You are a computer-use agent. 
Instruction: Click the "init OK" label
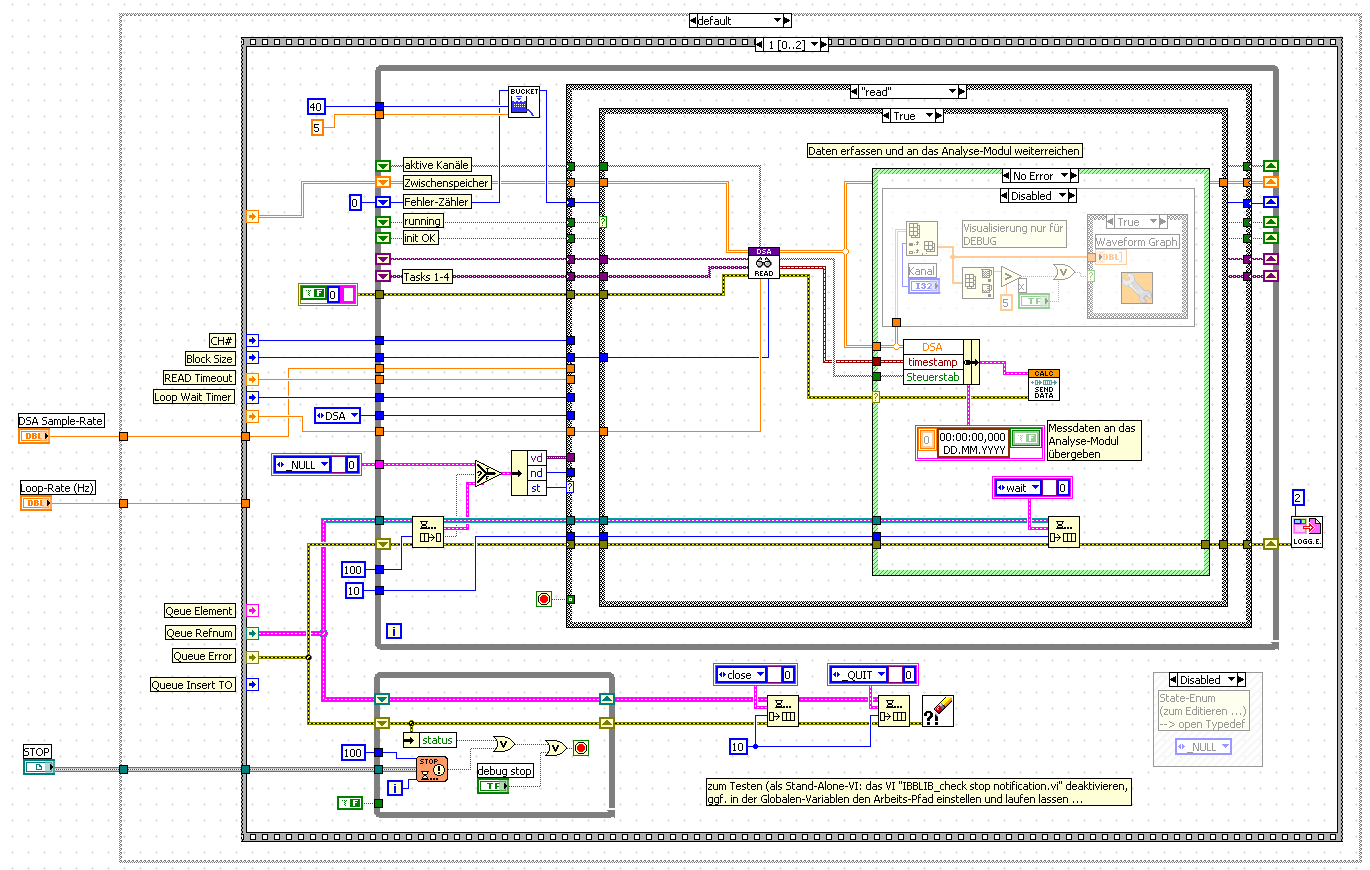pos(420,238)
